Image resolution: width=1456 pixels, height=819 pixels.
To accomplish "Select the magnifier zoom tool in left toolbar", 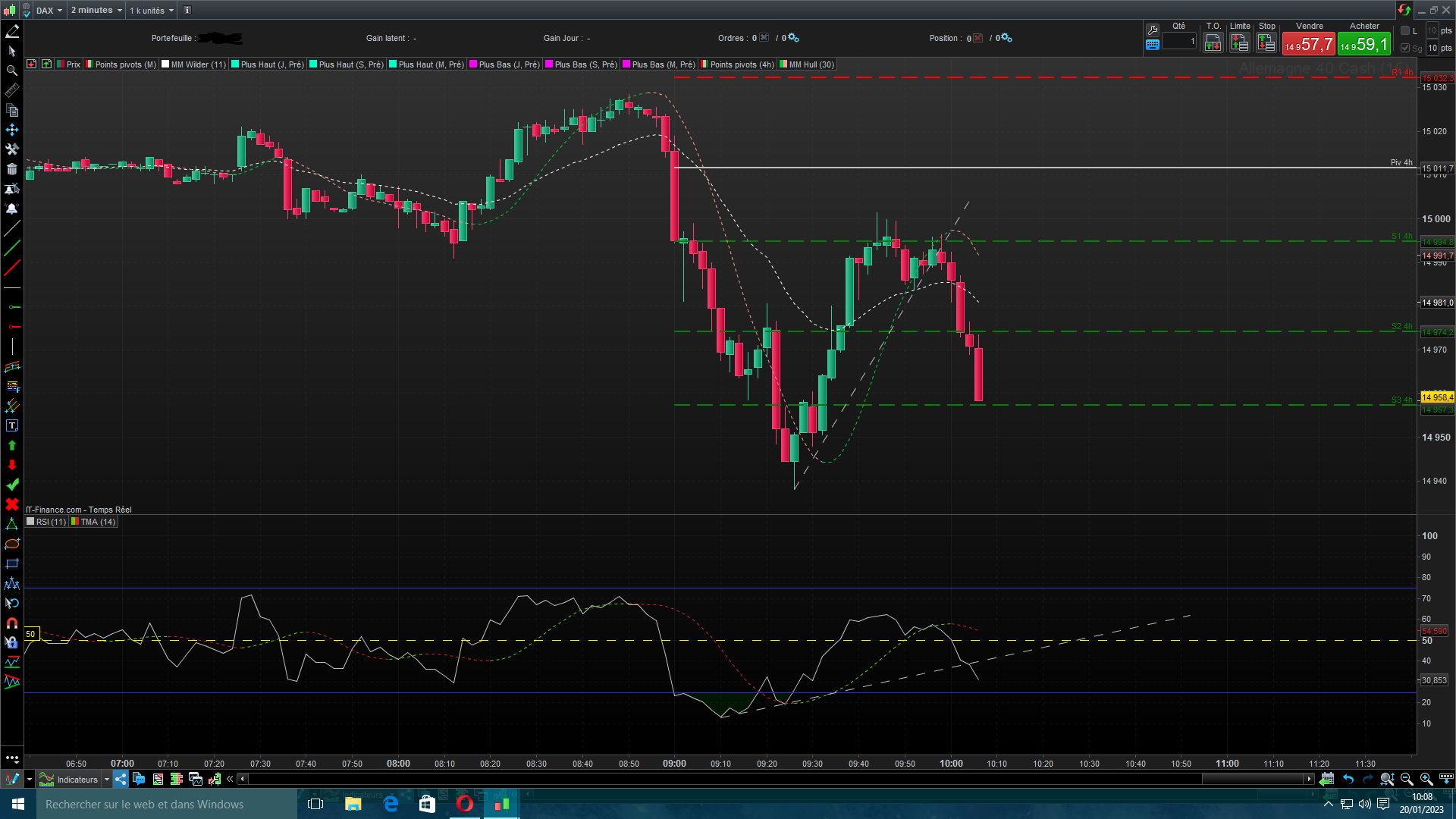I will pos(12,71).
